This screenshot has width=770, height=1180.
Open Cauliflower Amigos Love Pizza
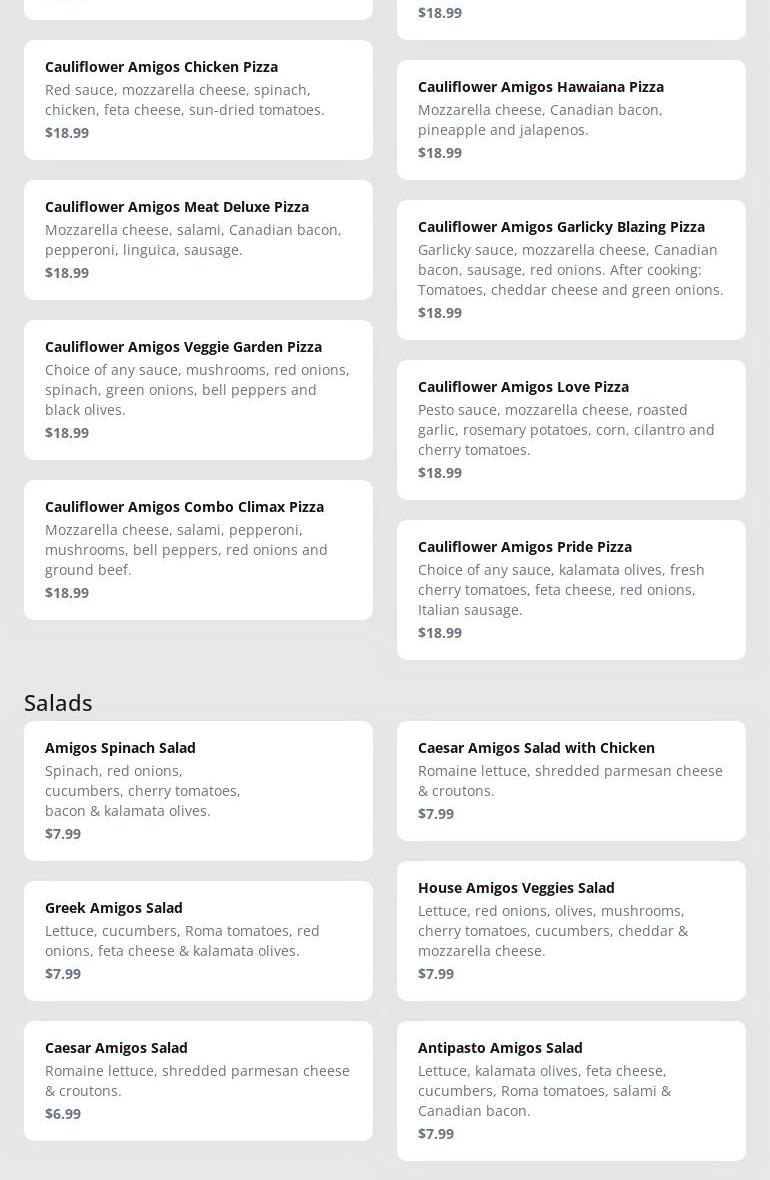tap(571, 430)
